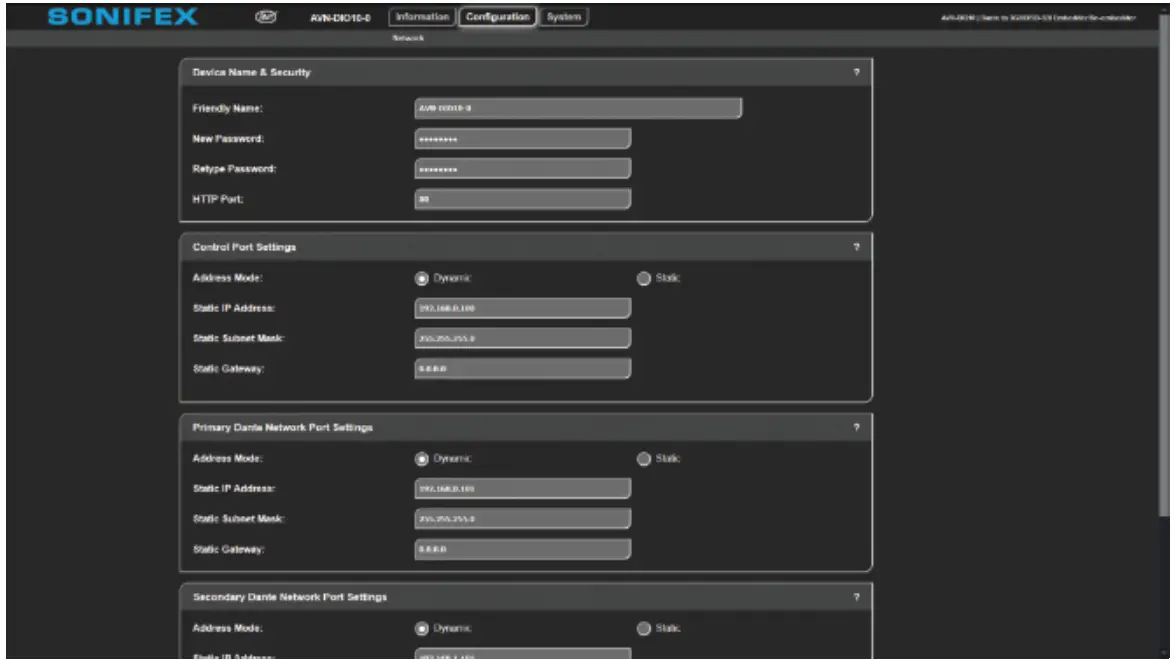
Task: Choose Dynamic mode for Secondary Dante port
Action: (422, 629)
